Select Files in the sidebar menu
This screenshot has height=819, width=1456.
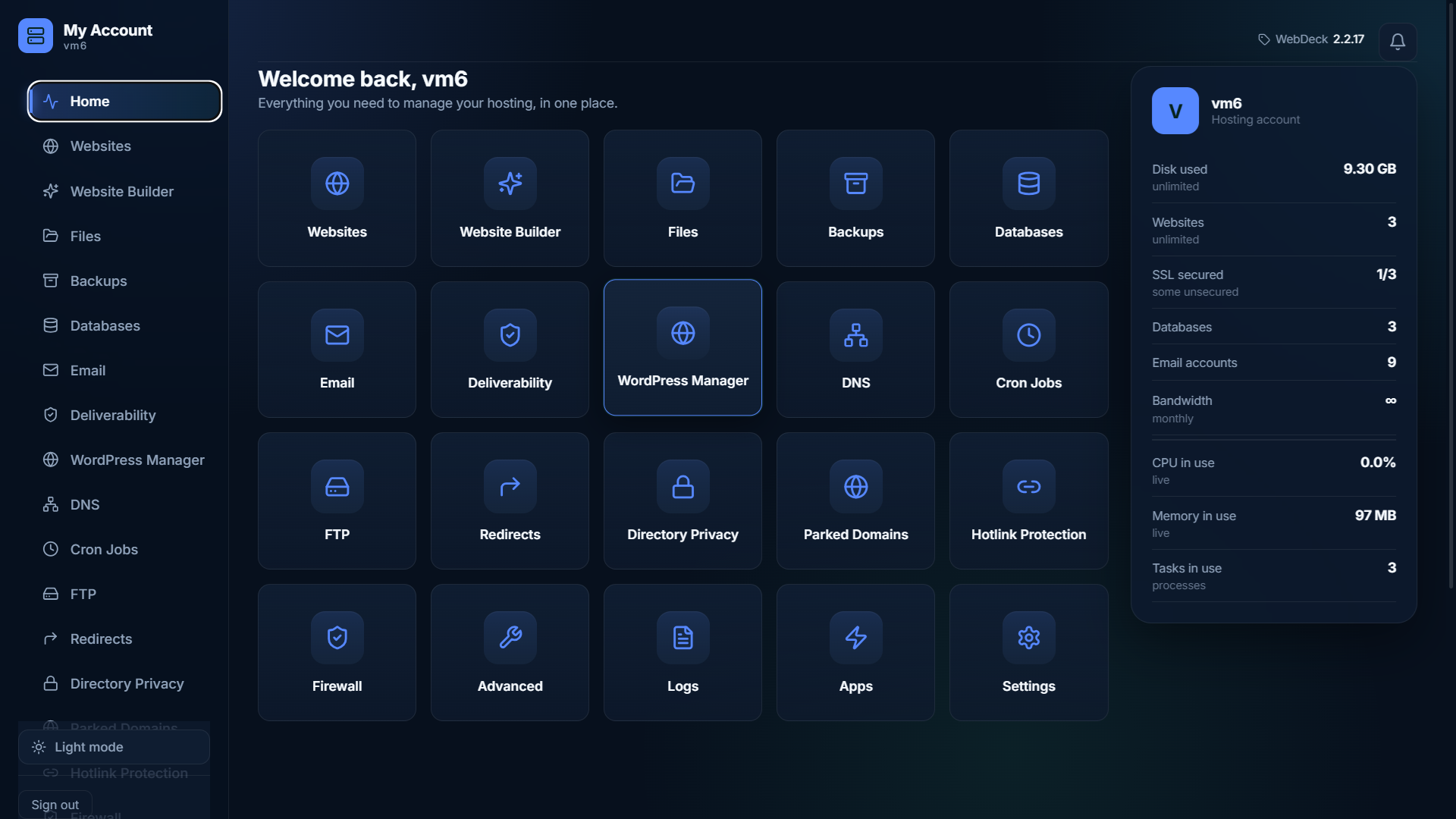(125, 236)
